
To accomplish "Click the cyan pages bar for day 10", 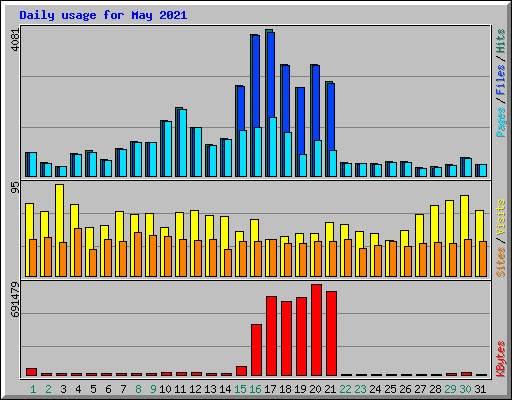I will pos(168,149).
